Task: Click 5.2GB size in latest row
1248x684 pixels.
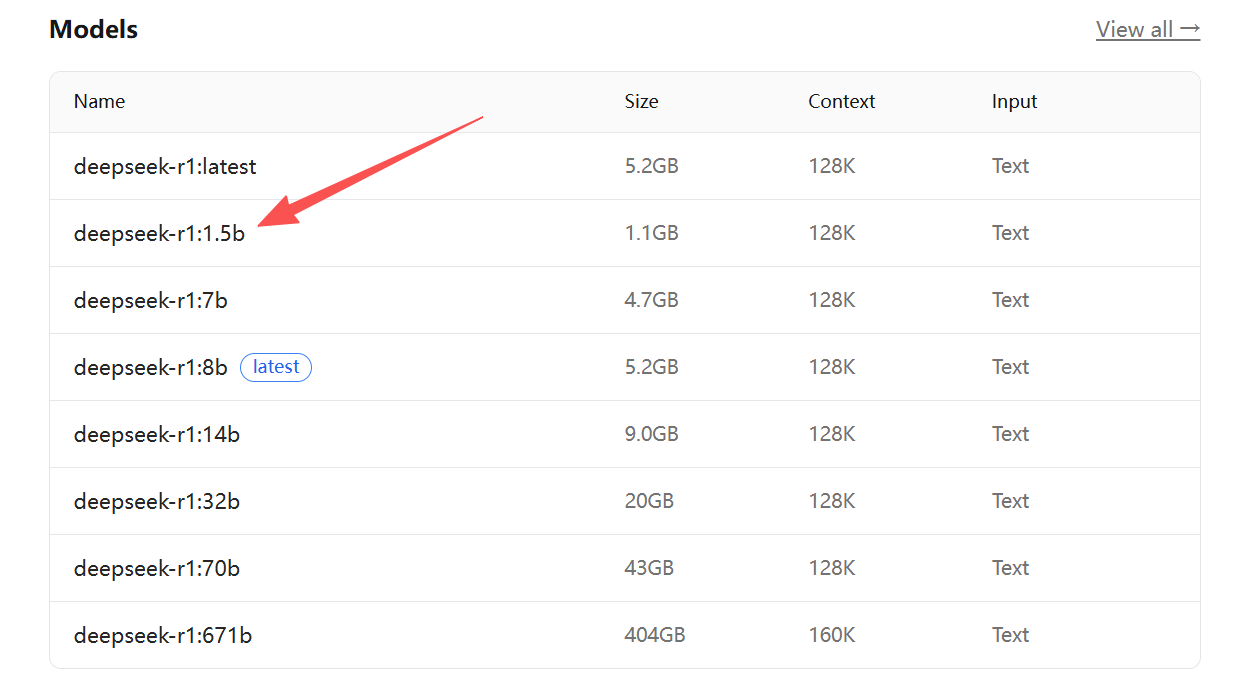Action: click(x=652, y=166)
